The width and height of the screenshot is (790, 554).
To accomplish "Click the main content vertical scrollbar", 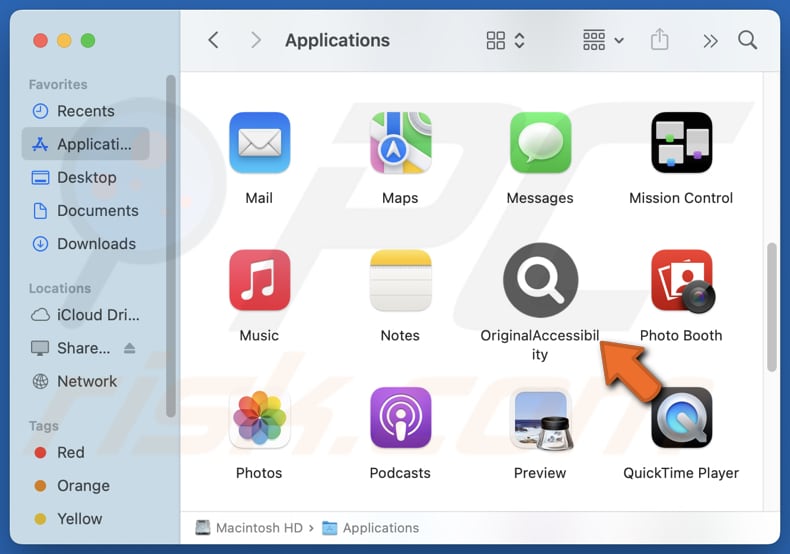I will [771, 307].
